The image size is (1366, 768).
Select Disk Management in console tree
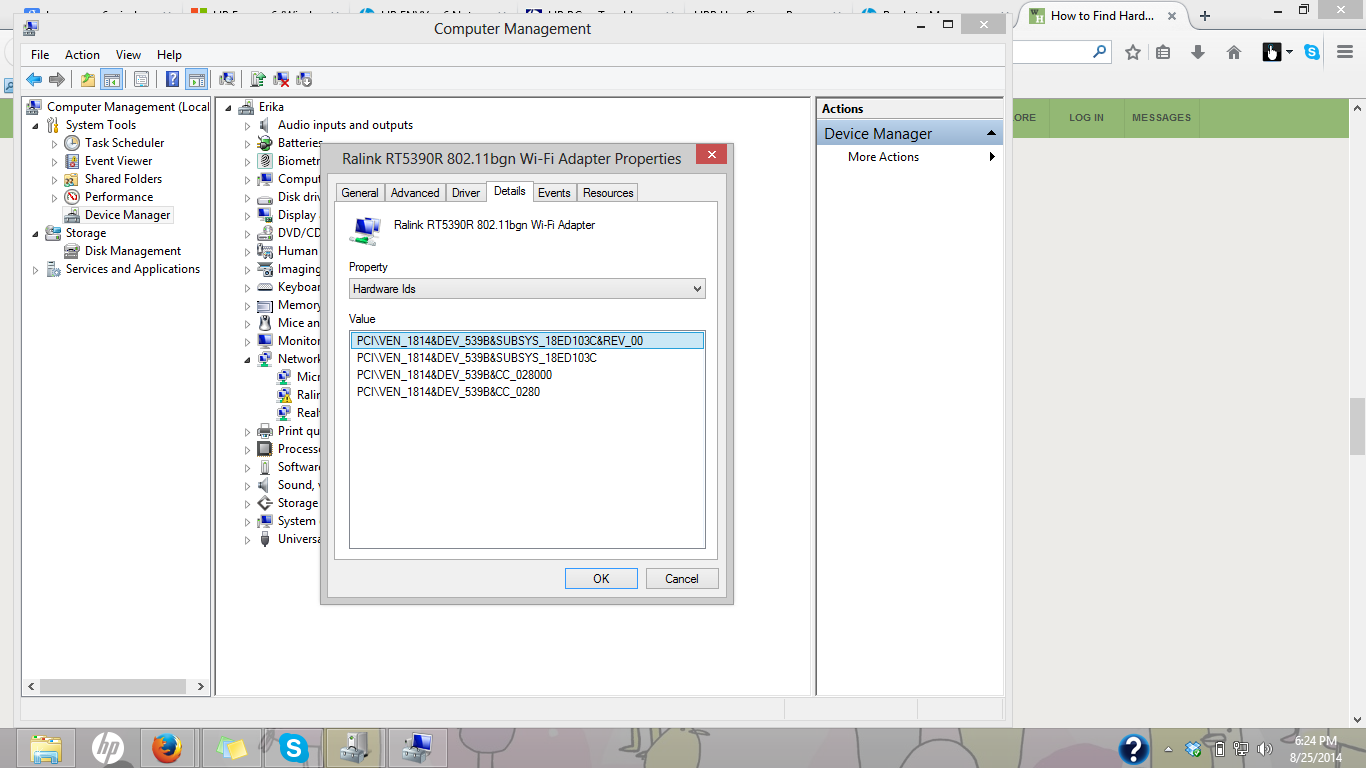[133, 251]
